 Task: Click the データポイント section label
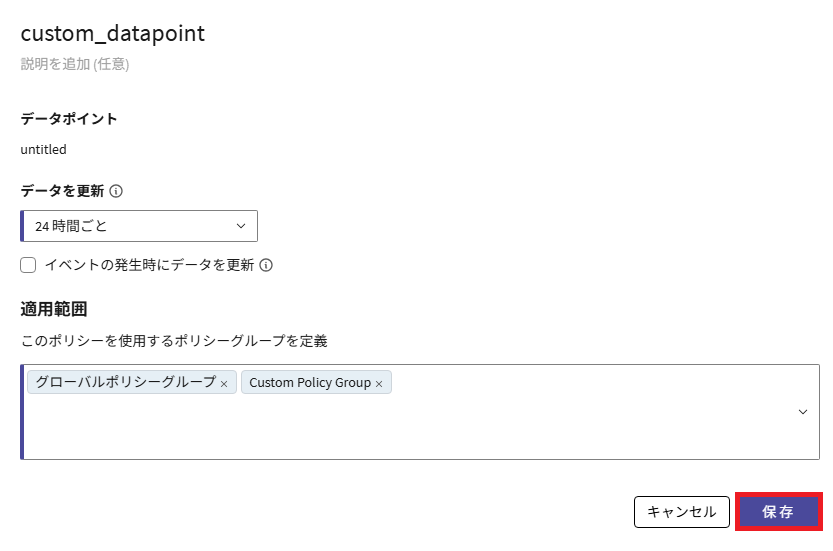coord(69,118)
